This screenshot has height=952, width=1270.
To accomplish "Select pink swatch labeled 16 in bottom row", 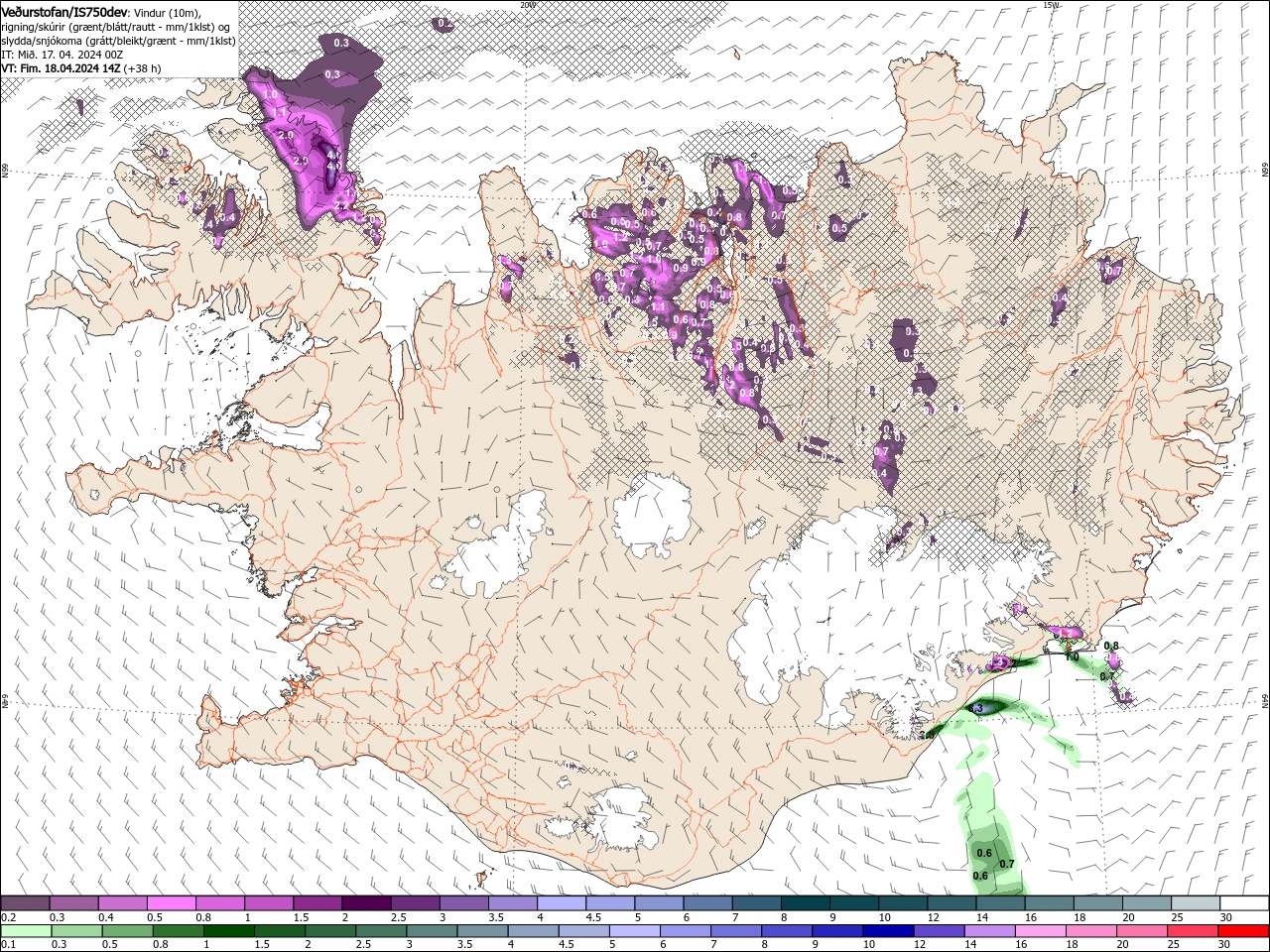I will tap(1040, 931).
